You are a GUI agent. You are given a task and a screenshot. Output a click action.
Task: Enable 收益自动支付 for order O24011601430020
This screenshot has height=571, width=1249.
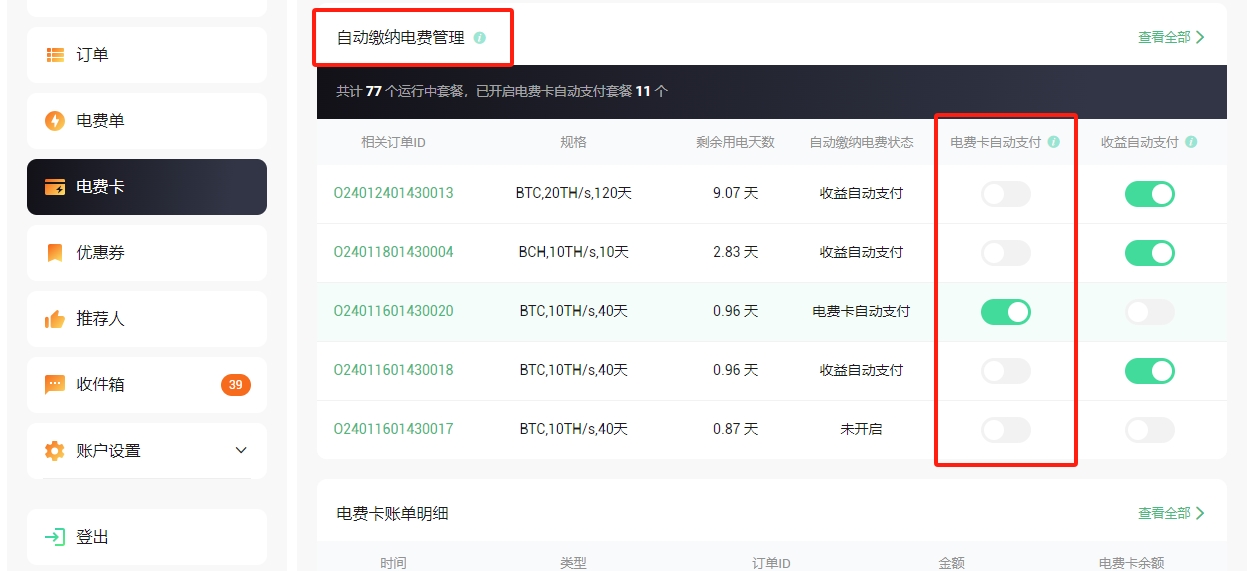tap(1150, 312)
